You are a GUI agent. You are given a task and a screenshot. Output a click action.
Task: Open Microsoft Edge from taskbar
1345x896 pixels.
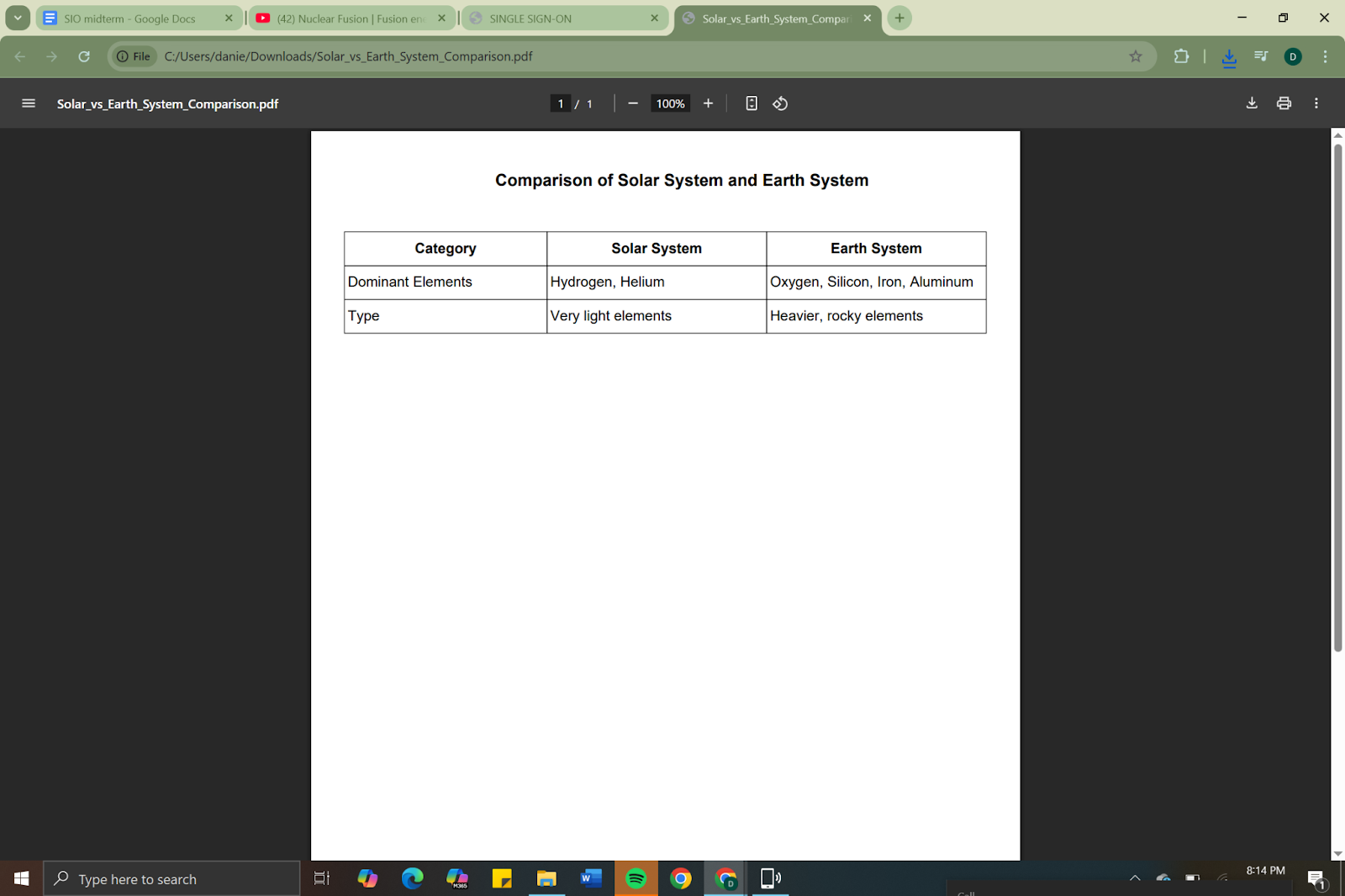(412, 878)
